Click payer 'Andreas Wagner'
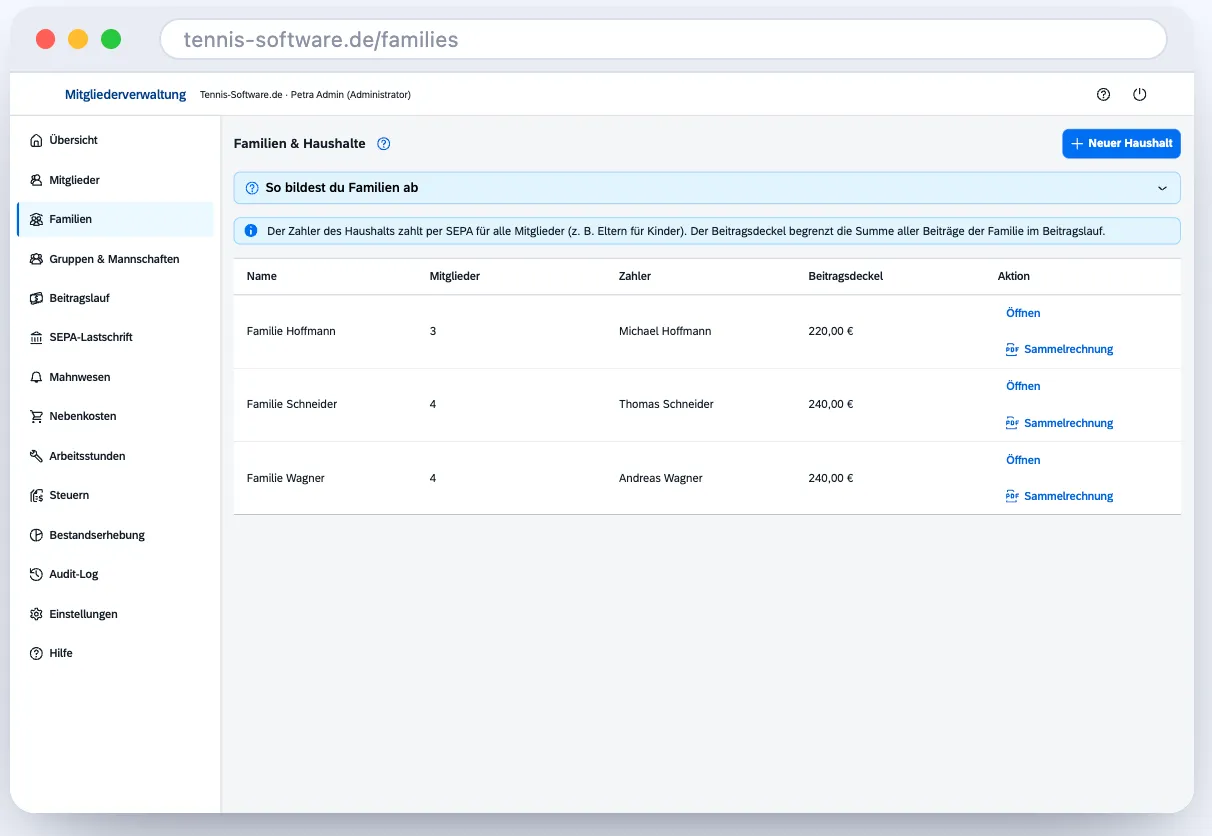This screenshot has height=836, width=1212. [x=661, y=478]
